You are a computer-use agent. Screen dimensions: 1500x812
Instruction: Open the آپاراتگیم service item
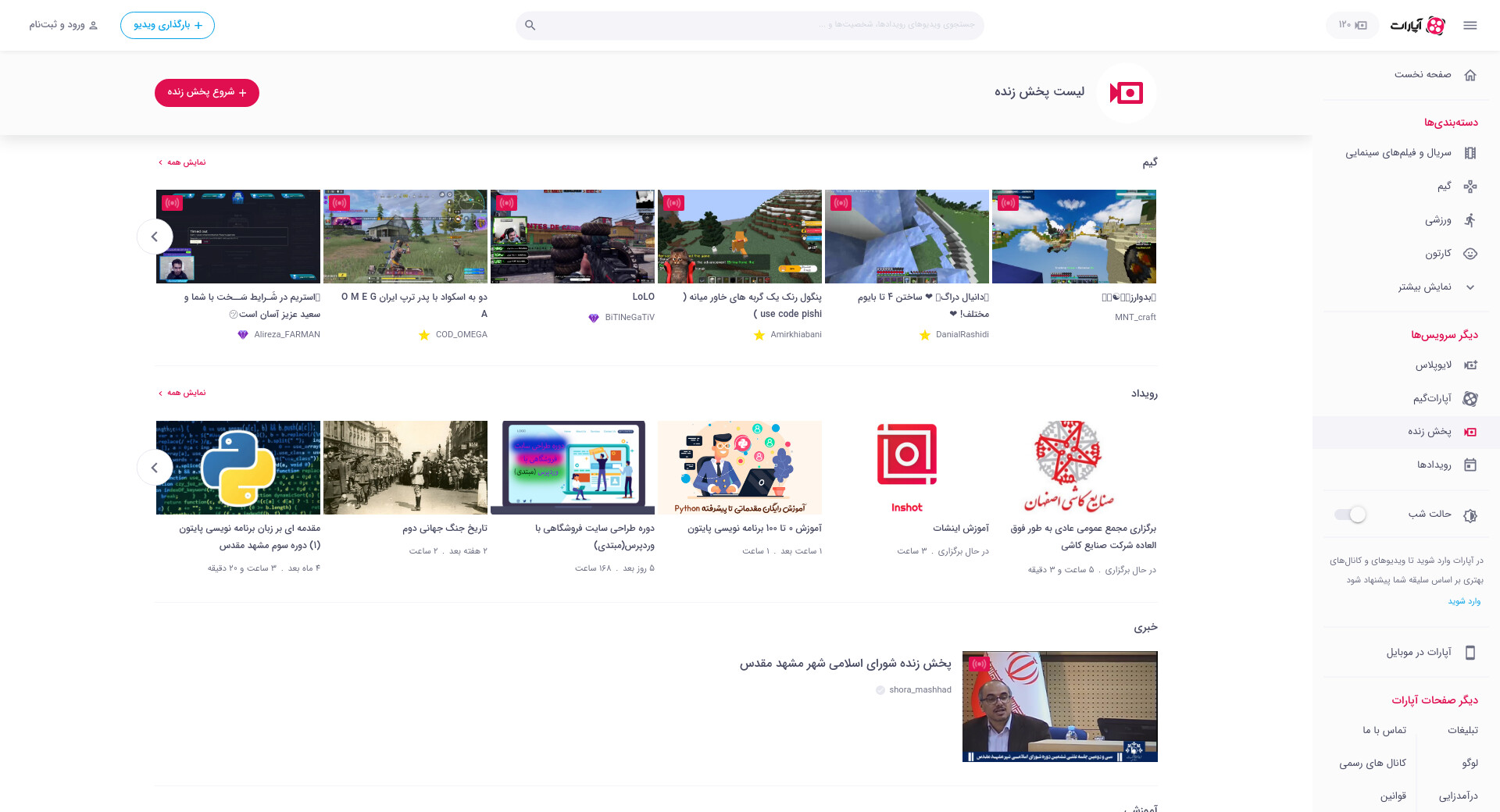(x=1406, y=398)
